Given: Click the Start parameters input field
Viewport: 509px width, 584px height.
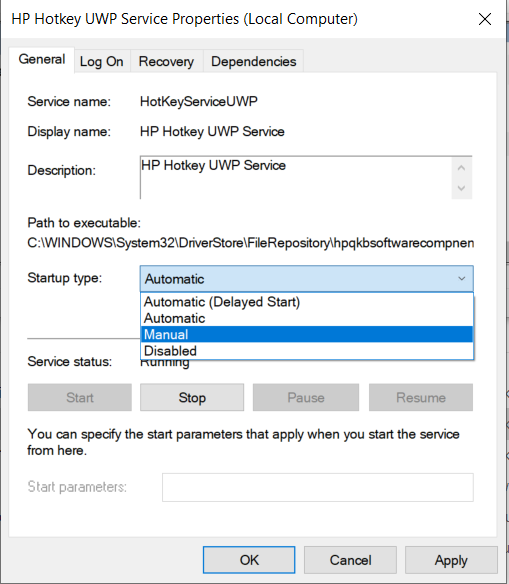Looking at the screenshot, I should pos(318,487).
